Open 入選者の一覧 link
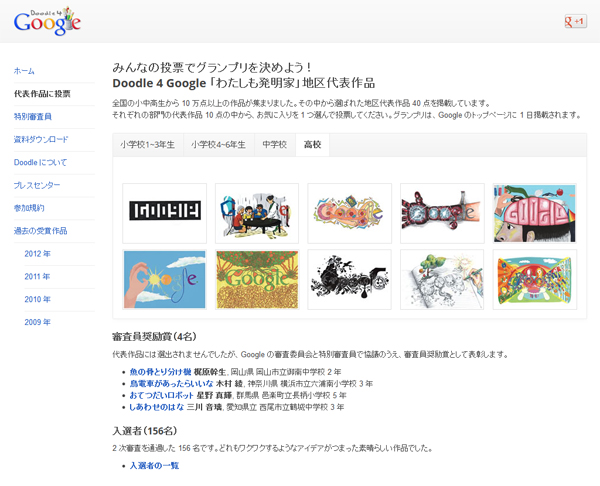The image size is (600, 486). point(155,466)
